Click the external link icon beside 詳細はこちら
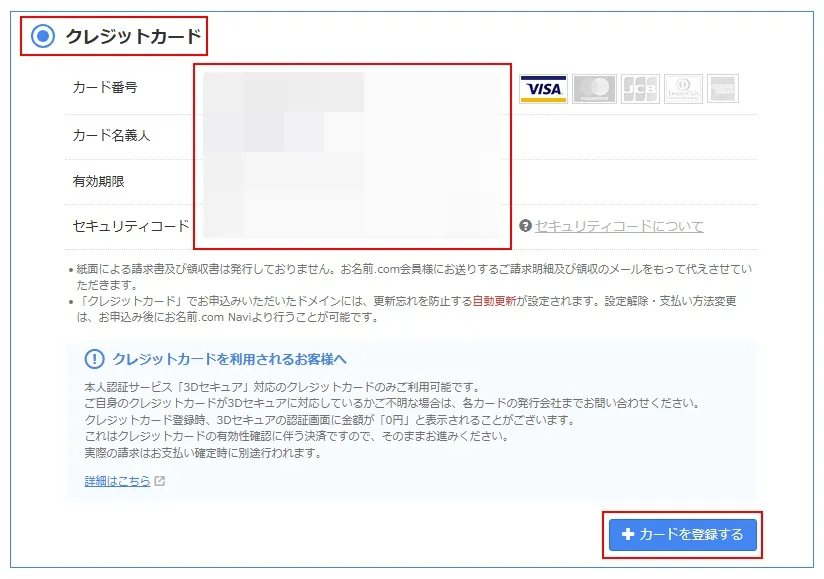 (x=160, y=481)
